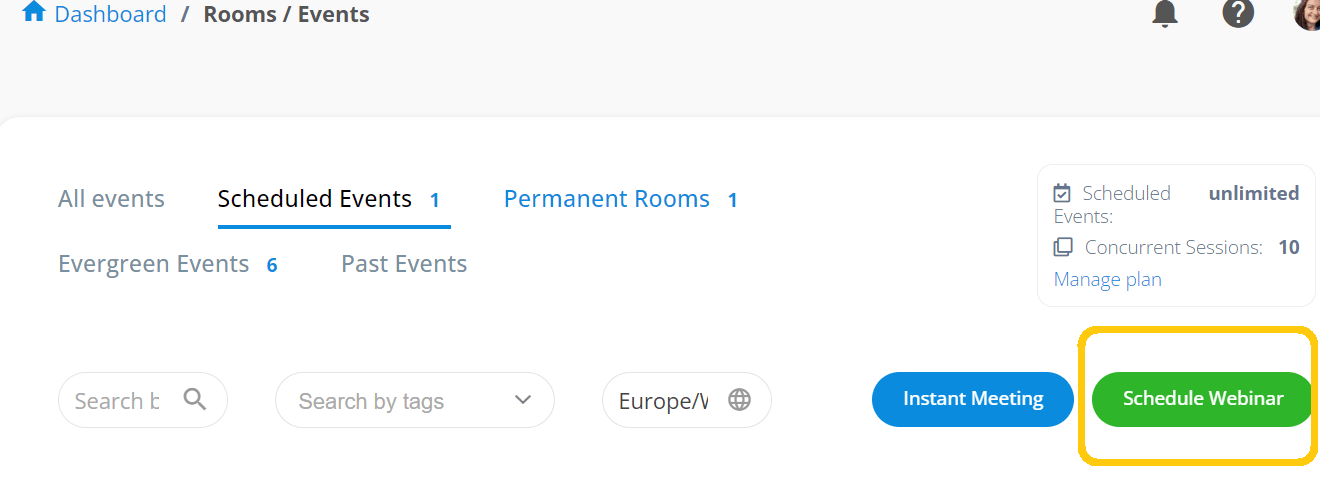1320x477 pixels.
Task: Expand the Search by tags dropdown
Action: click(x=522, y=400)
